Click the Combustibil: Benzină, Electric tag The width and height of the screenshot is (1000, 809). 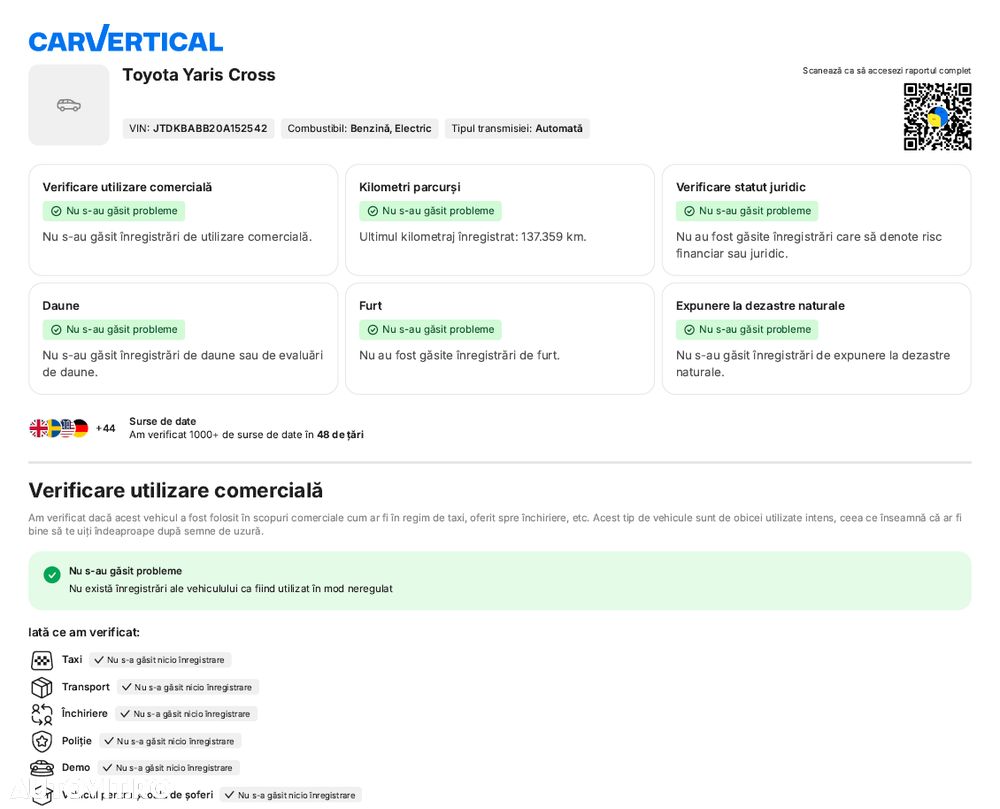point(360,128)
